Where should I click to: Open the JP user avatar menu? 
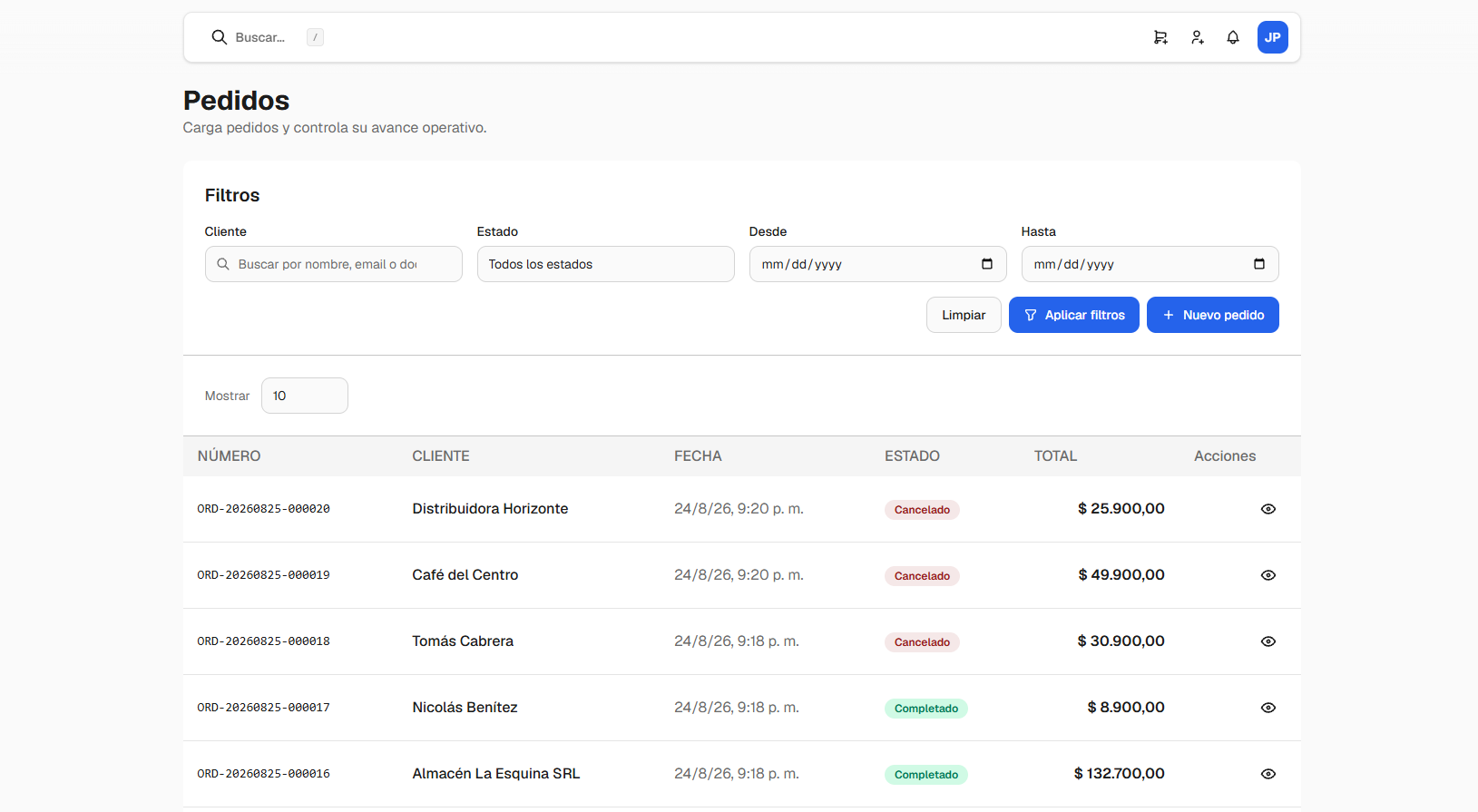click(1273, 37)
